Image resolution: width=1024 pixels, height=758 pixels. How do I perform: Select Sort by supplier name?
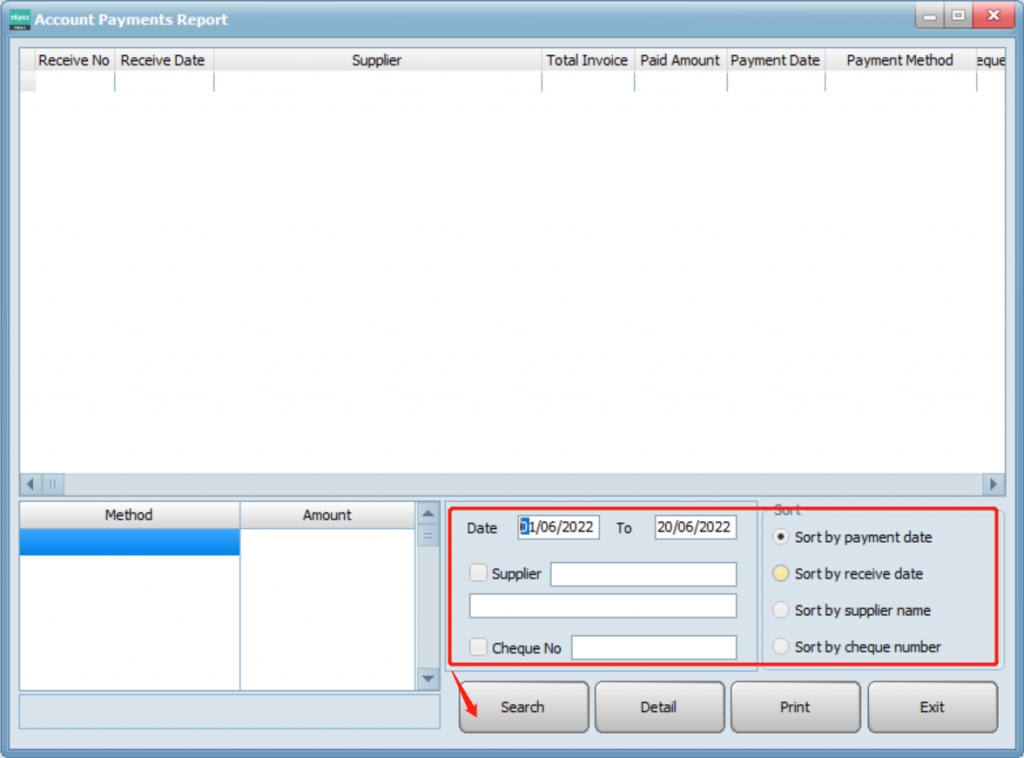click(x=781, y=610)
